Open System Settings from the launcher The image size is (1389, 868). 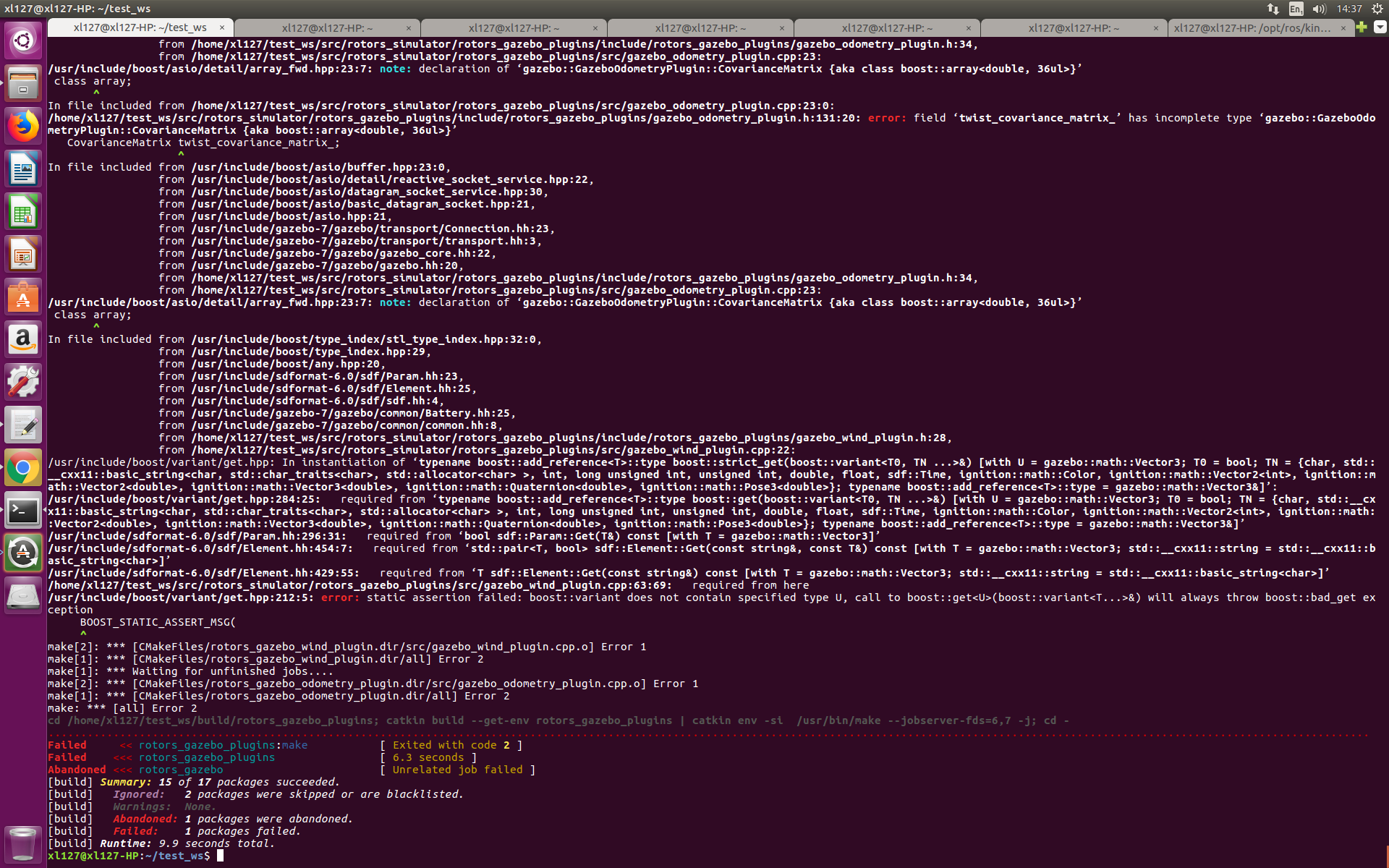coord(23,381)
